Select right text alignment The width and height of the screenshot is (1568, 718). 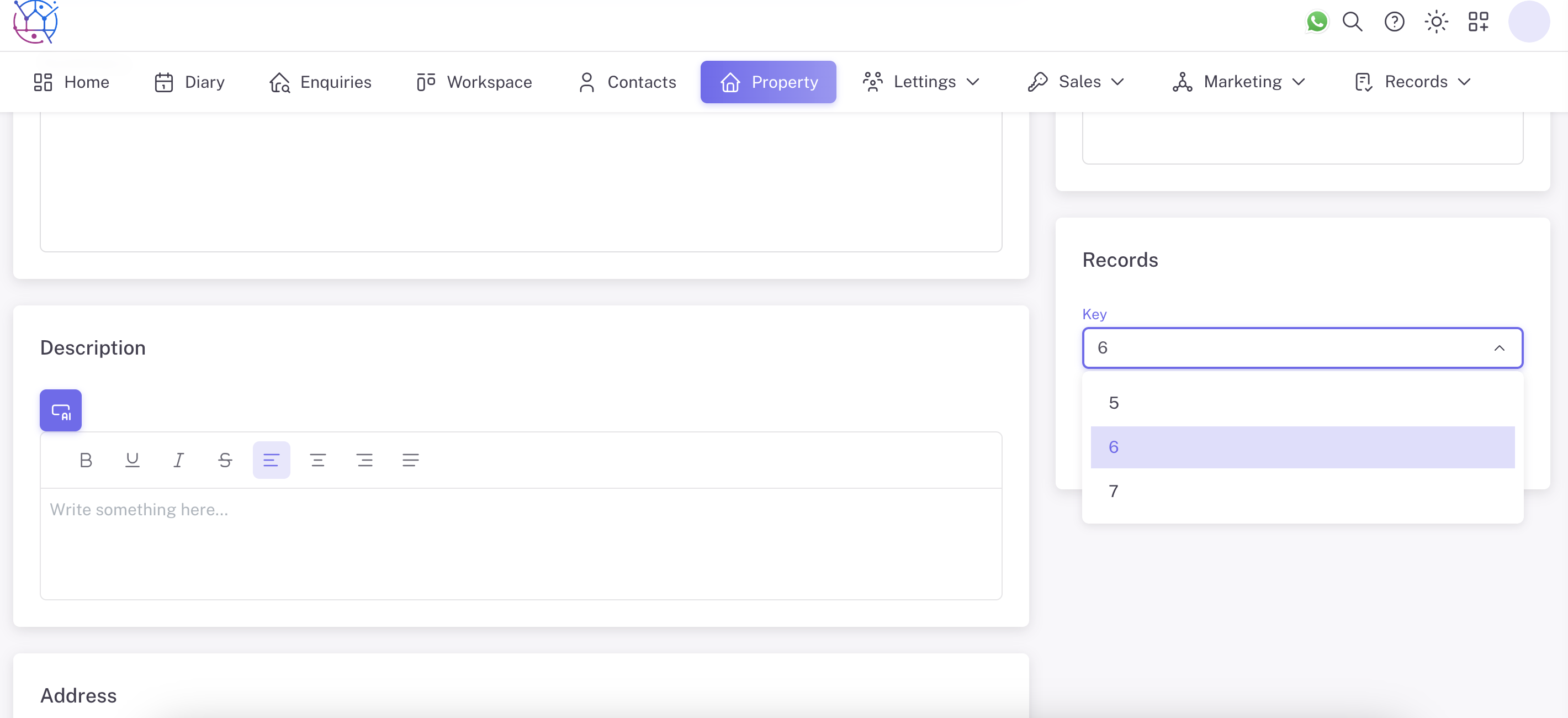click(x=364, y=461)
